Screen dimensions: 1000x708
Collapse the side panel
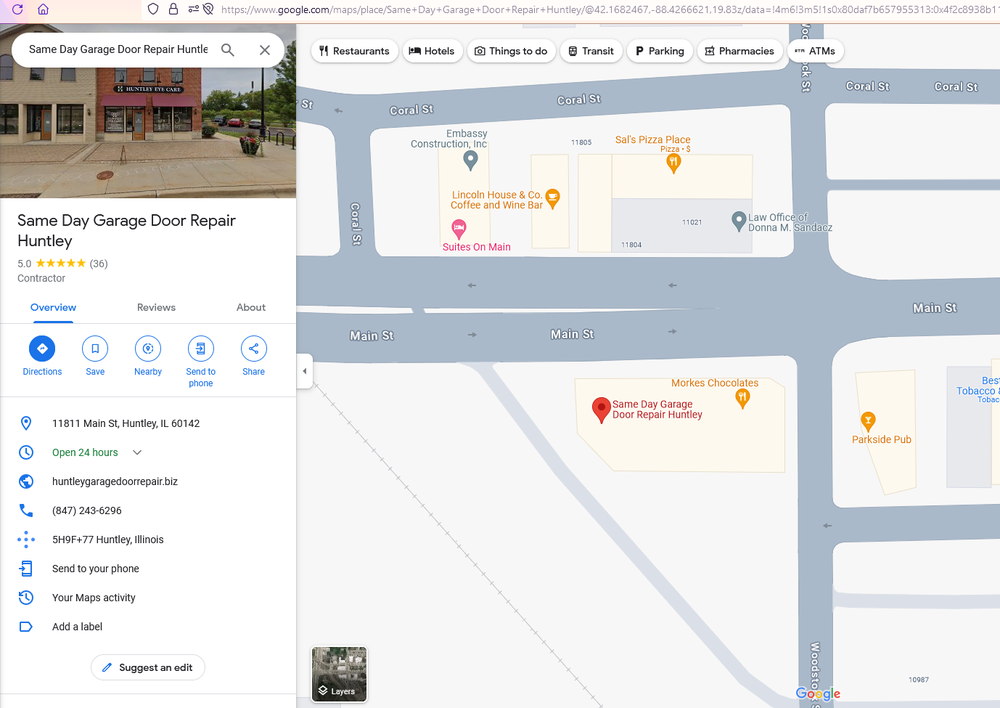pyautogui.click(x=304, y=371)
